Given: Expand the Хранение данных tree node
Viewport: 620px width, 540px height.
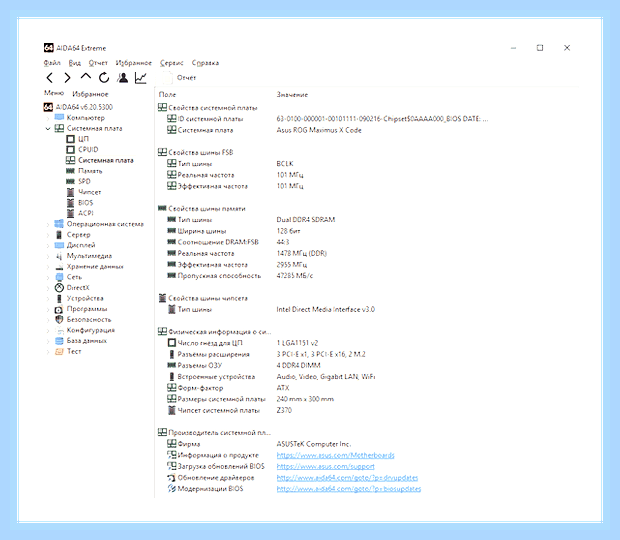Looking at the screenshot, I should click(x=48, y=267).
